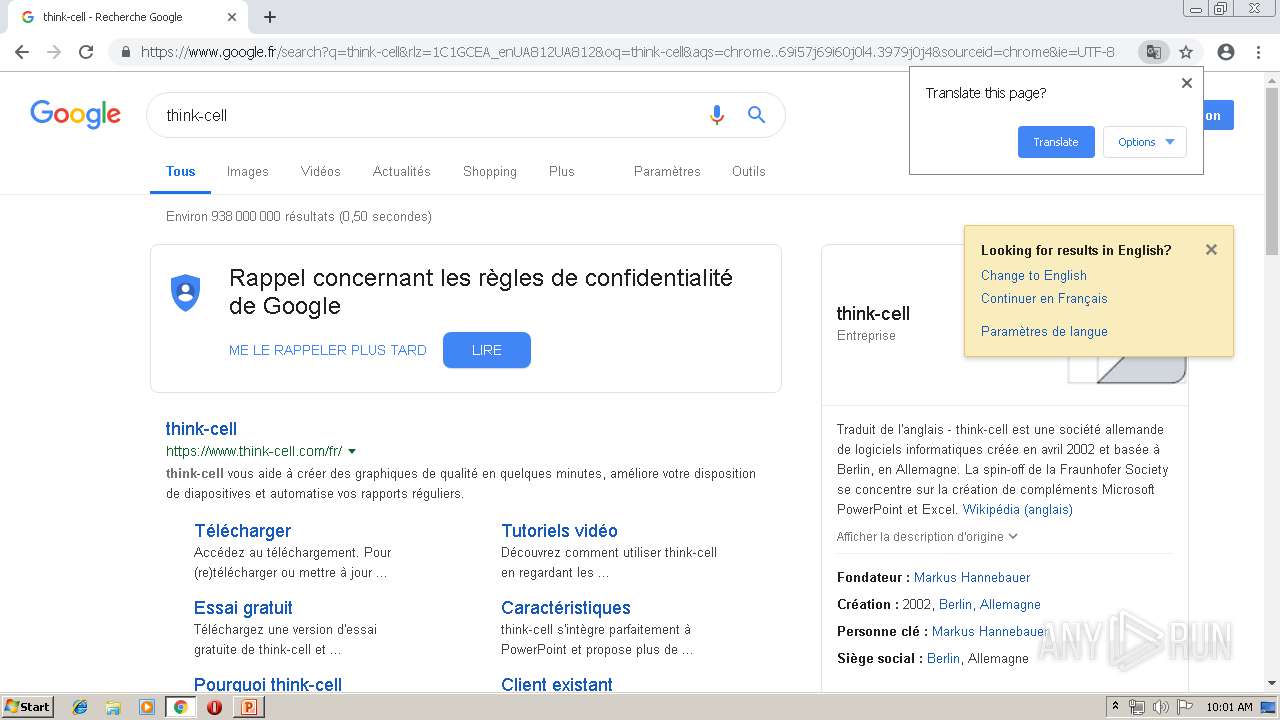
Task: Open the Wikipédia (anglais) link
Action: 1018,510
